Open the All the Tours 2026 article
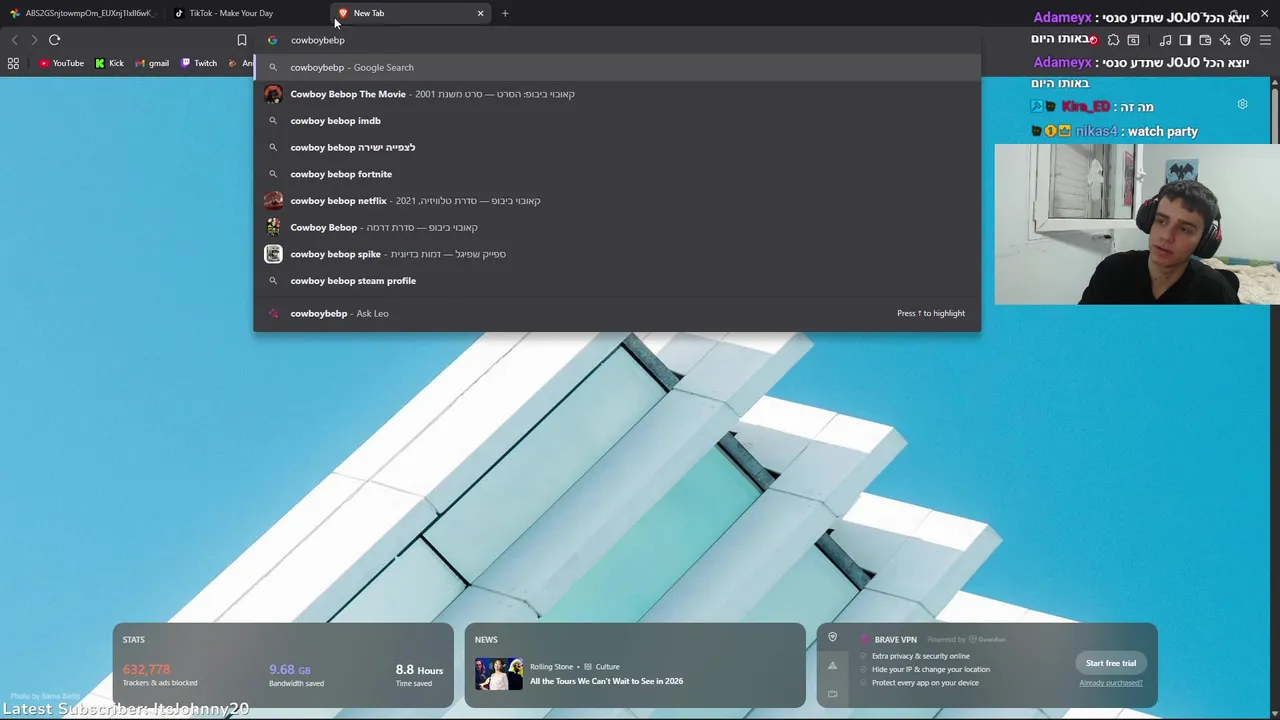This screenshot has height=720, width=1280. click(606, 681)
